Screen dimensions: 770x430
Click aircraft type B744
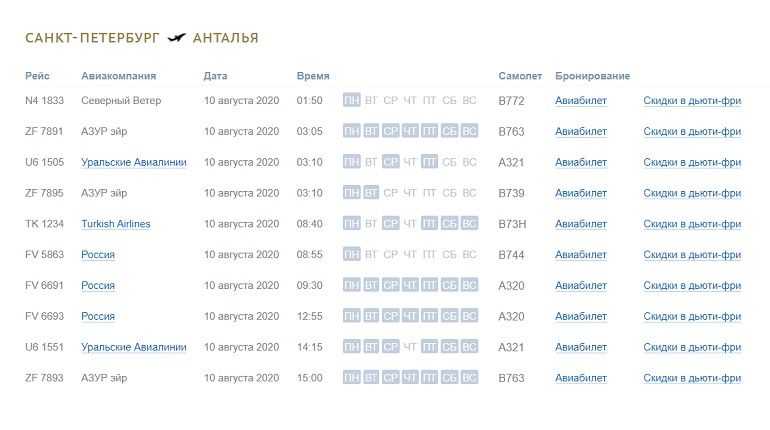pyautogui.click(x=511, y=255)
